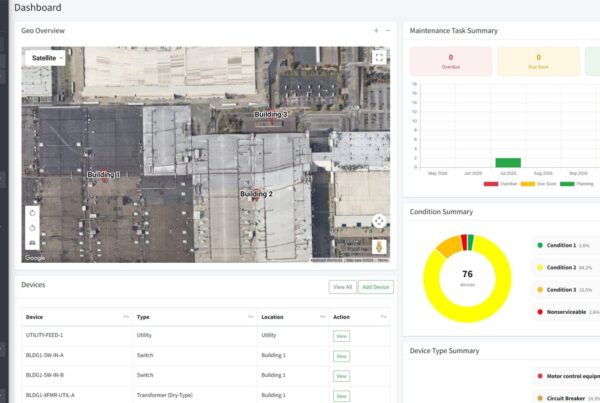Select the BLDG1-SW-IN-A device name
Screen dimensions: 600x403
[45, 355]
